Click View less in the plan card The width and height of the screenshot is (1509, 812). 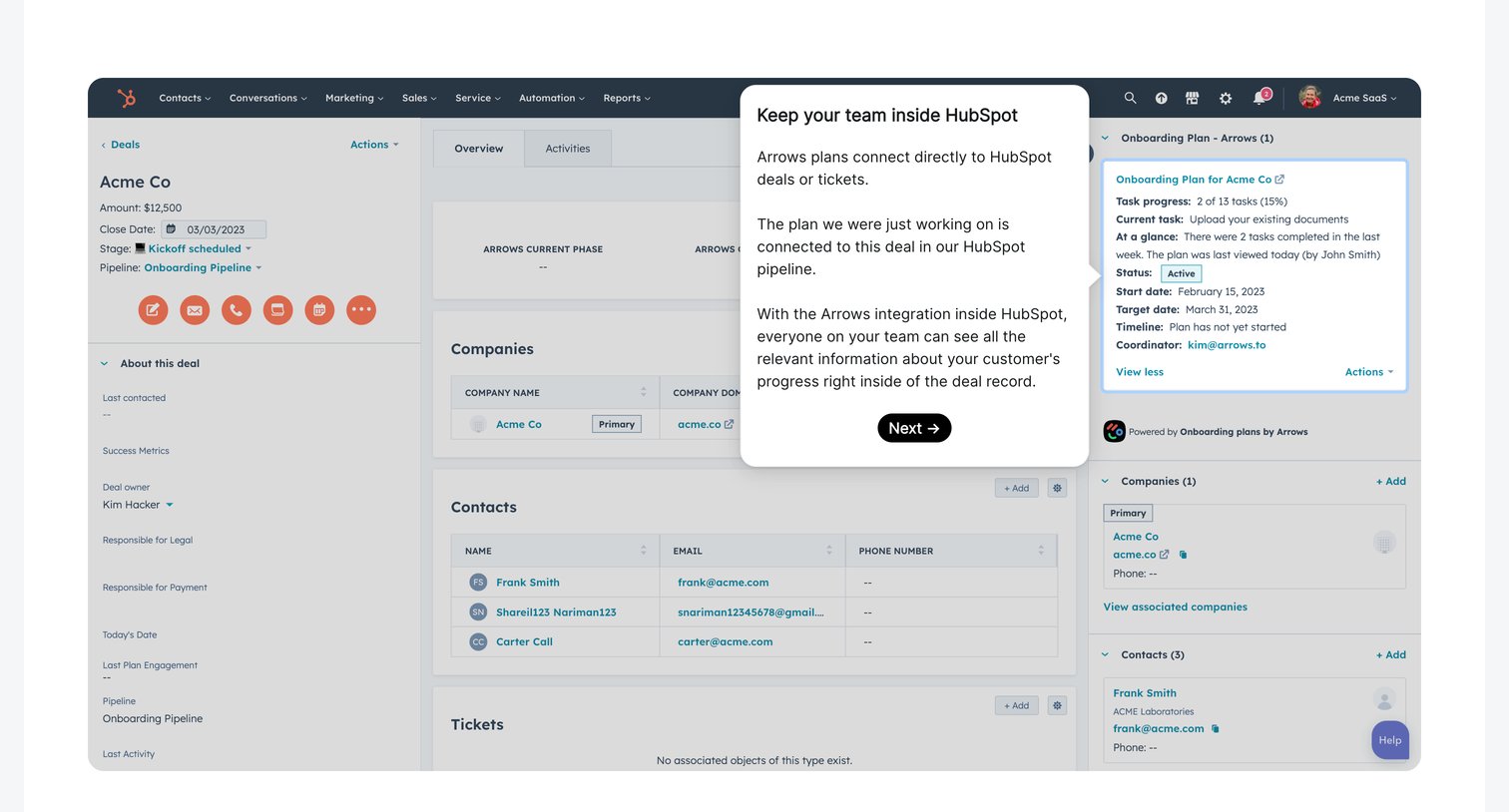pos(1140,372)
